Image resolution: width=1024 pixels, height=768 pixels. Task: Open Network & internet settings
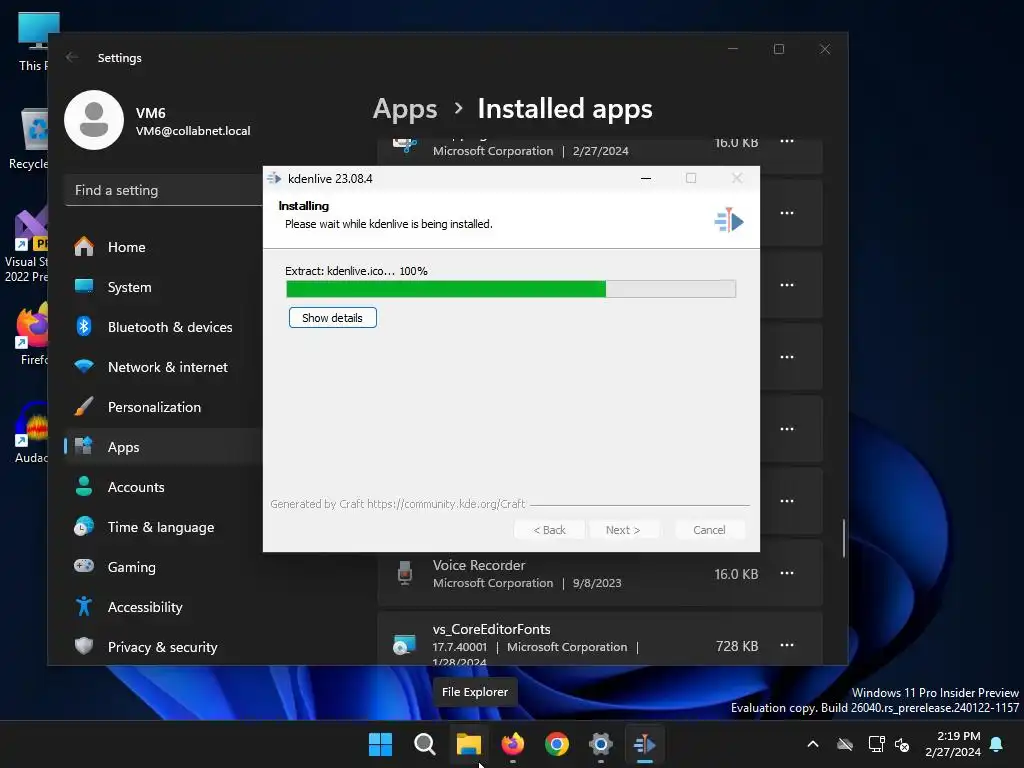pyautogui.click(x=163, y=367)
